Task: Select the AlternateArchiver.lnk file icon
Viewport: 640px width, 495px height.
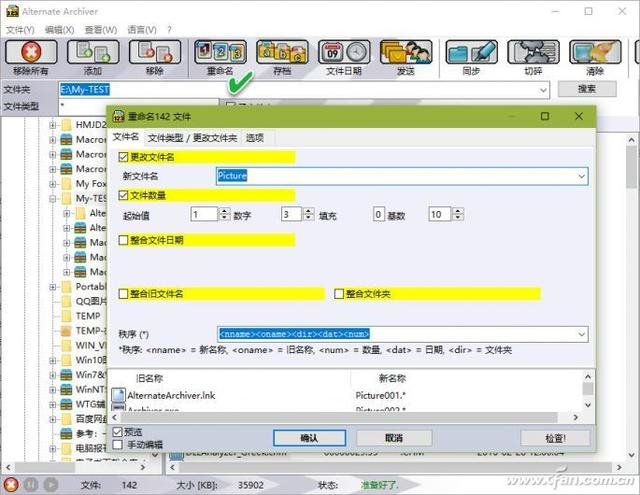Action: 118,395
